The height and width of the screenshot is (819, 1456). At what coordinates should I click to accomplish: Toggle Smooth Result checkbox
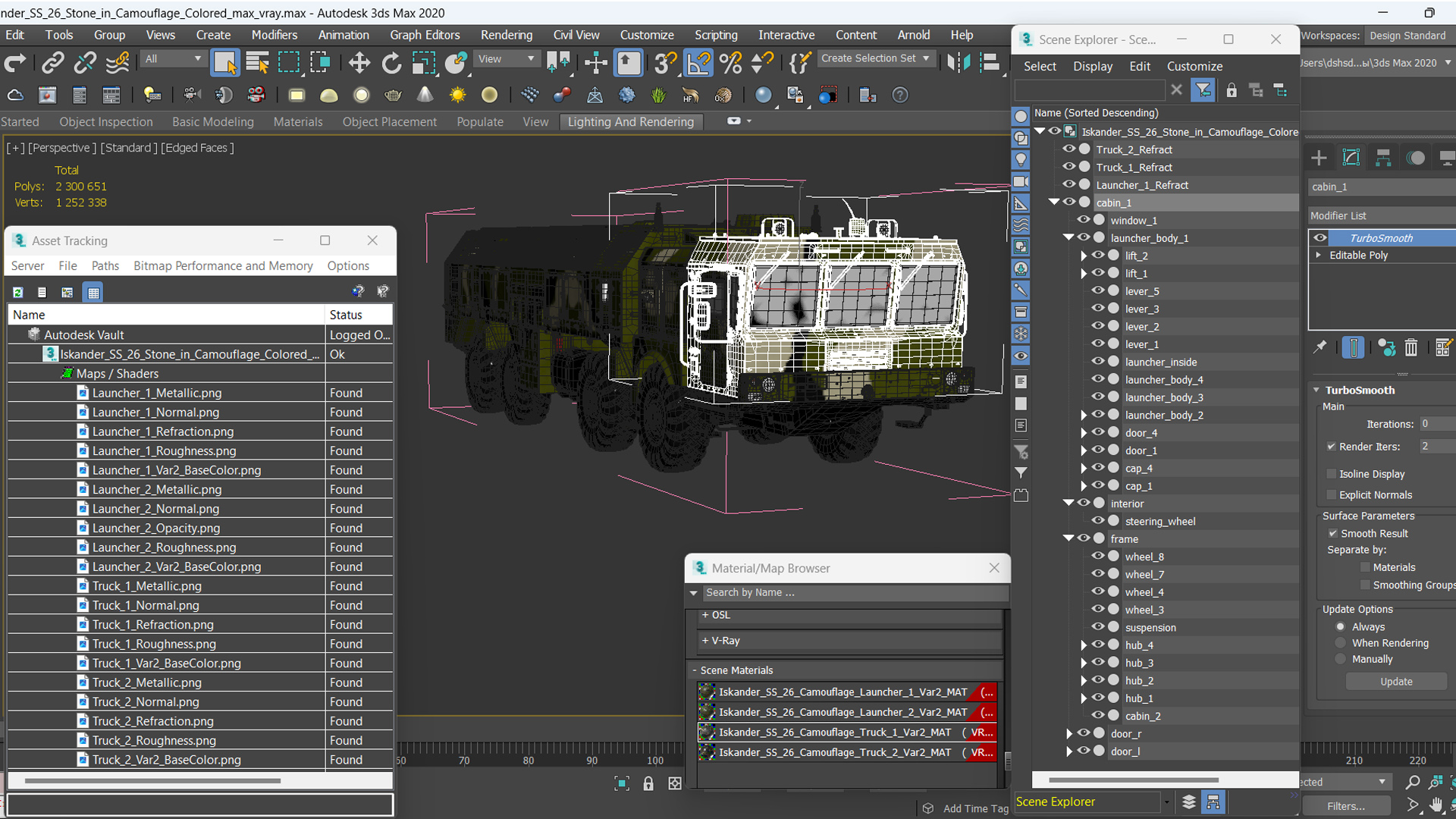point(1332,534)
